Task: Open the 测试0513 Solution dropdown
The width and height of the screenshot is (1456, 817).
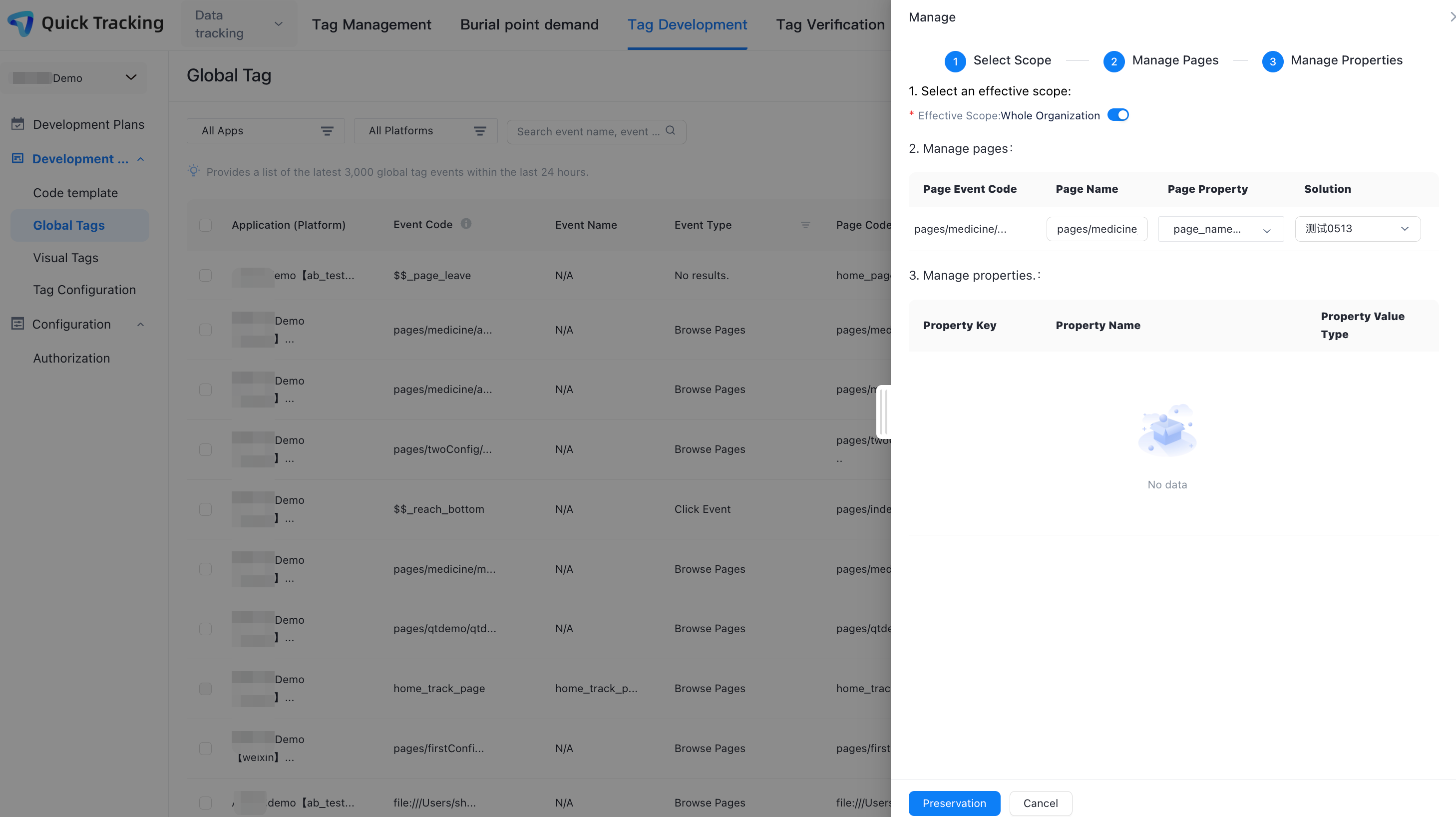Action: (x=1357, y=229)
